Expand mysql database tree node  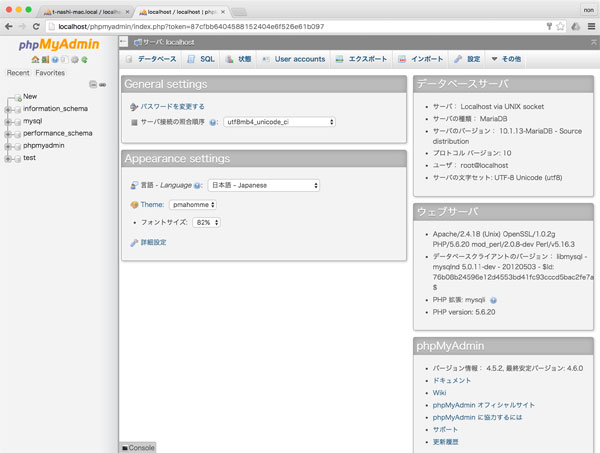click(x=8, y=122)
